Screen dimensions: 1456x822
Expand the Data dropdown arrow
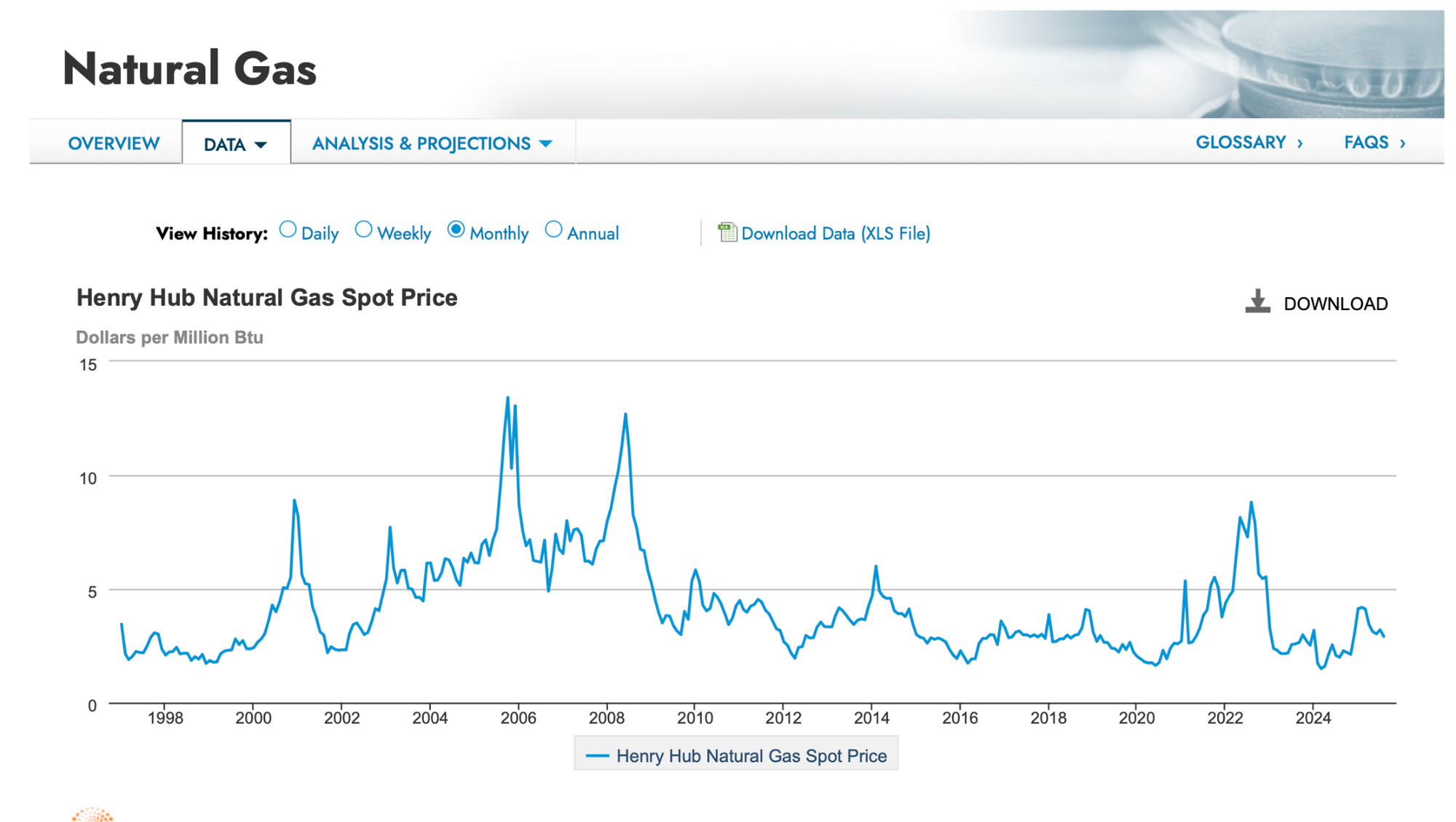pos(261,145)
